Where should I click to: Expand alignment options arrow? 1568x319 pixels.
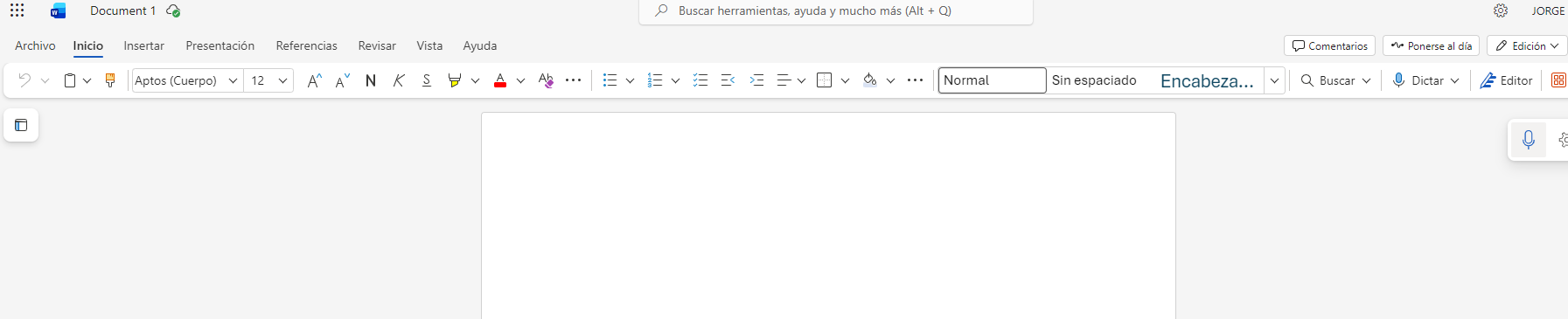tap(801, 80)
